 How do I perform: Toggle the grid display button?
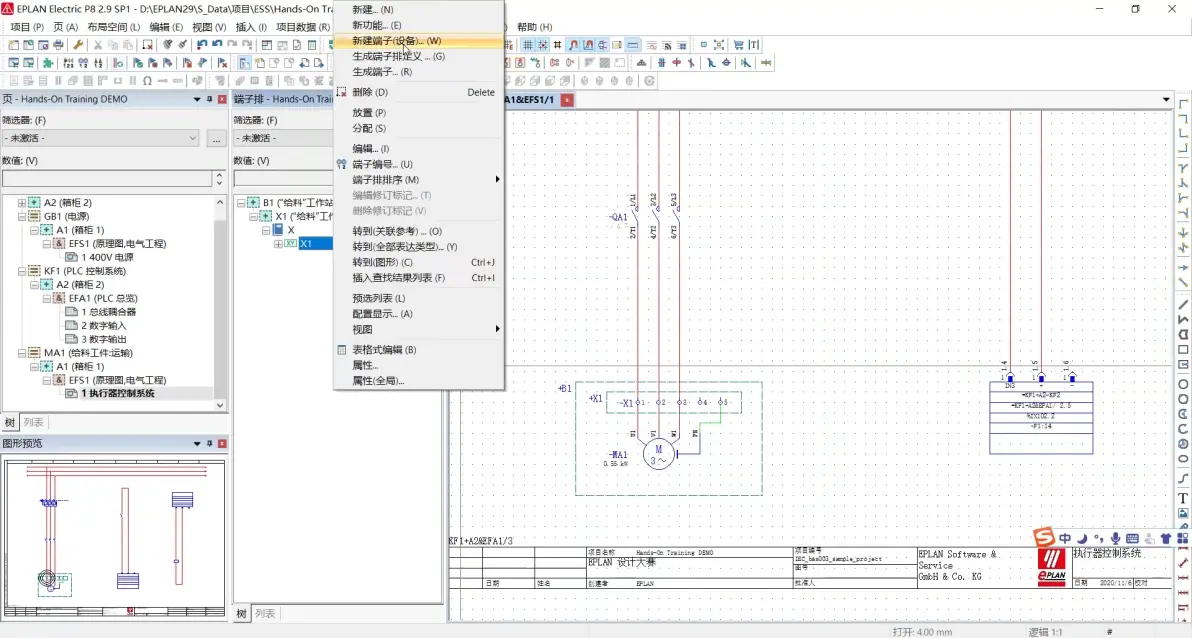tap(527, 45)
